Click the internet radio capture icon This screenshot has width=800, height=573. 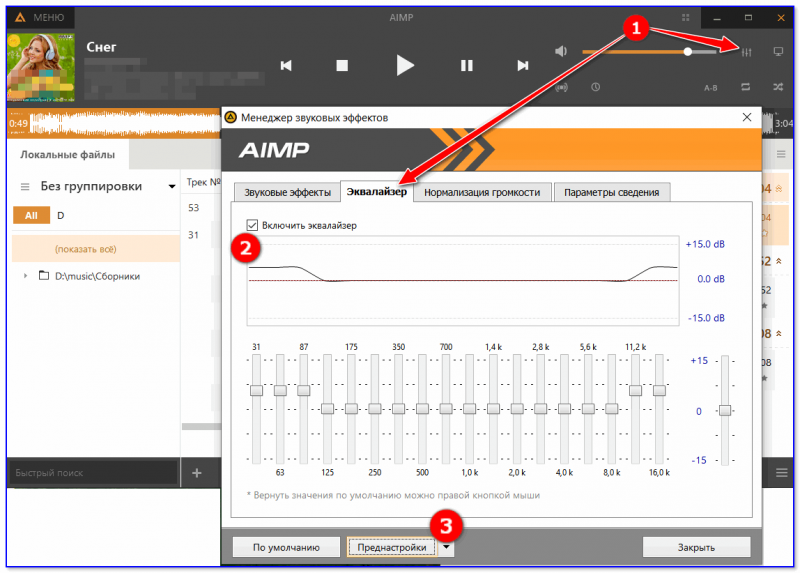[x=561, y=87]
